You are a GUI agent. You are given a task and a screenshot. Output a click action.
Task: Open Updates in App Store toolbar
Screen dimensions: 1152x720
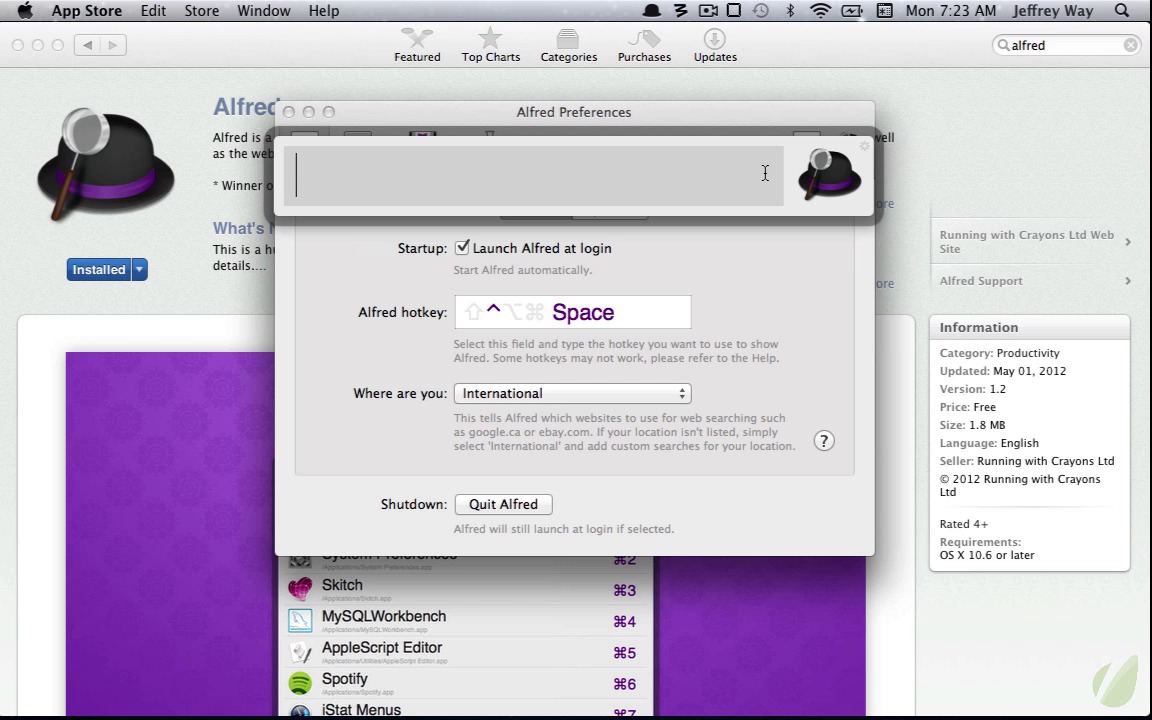click(x=715, y=46)
